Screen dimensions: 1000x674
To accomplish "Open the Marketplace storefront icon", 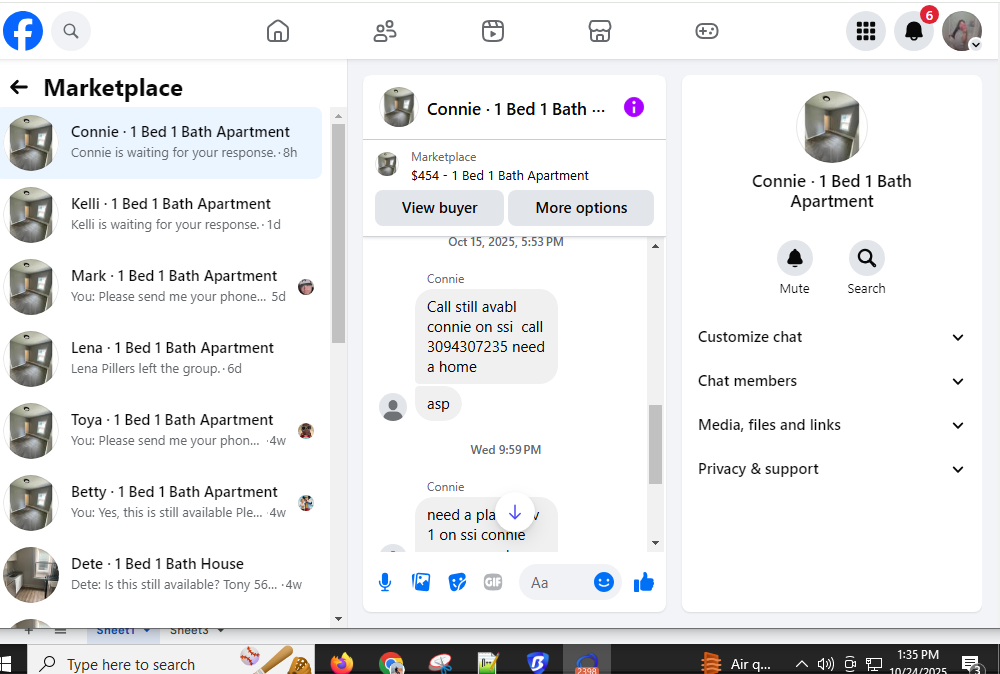I will click(x=599, y=31).
